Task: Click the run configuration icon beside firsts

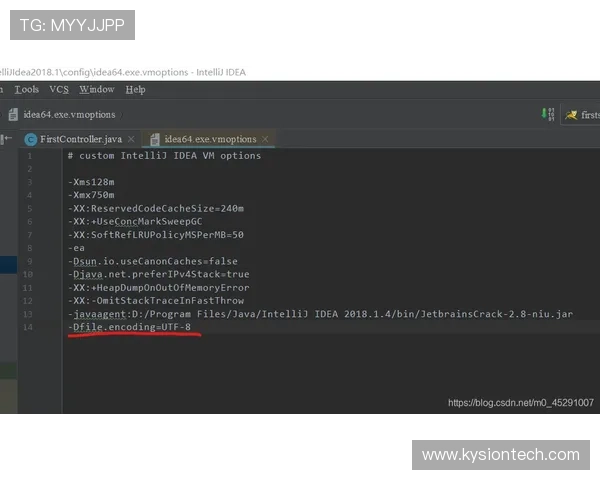Action: [571, 115]
